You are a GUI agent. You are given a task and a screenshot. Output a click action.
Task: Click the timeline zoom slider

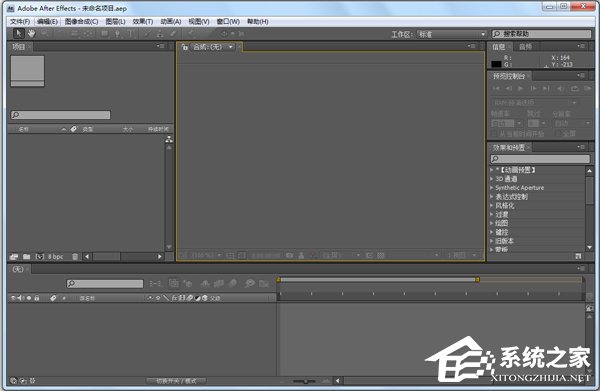coord(305,381)
